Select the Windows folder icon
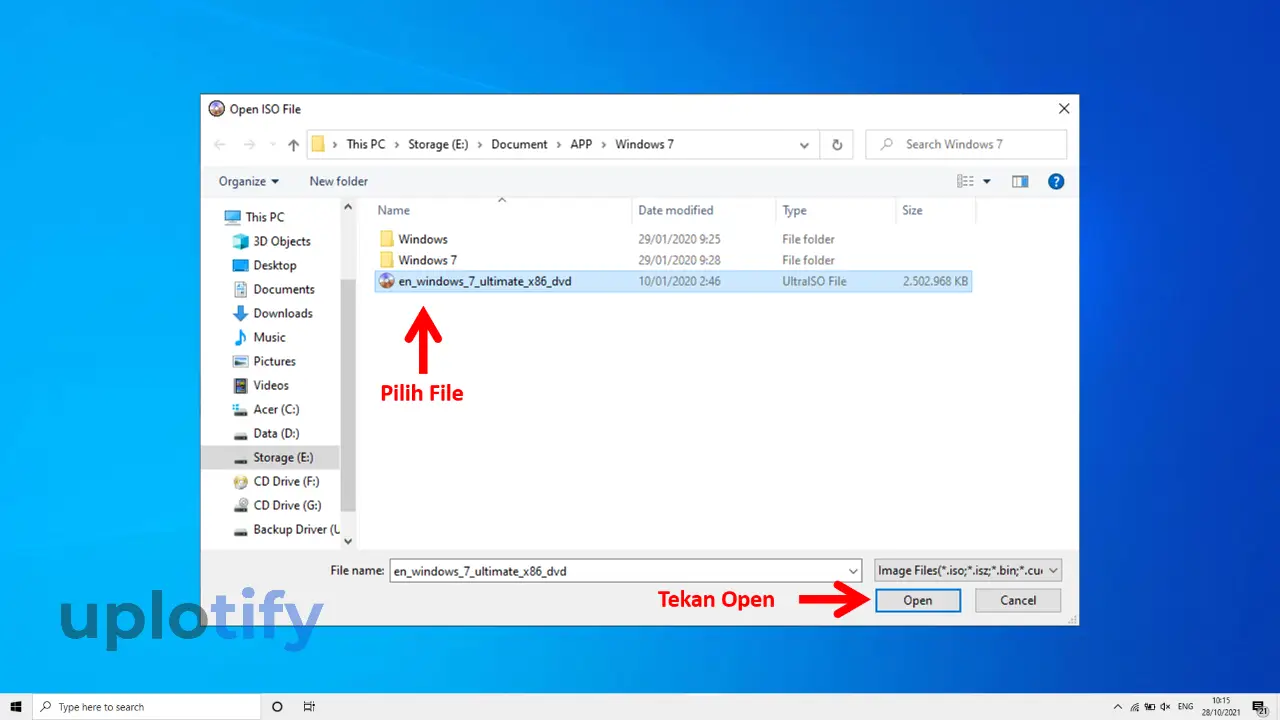Screen dimensions: 1280x720 point(387,239)
